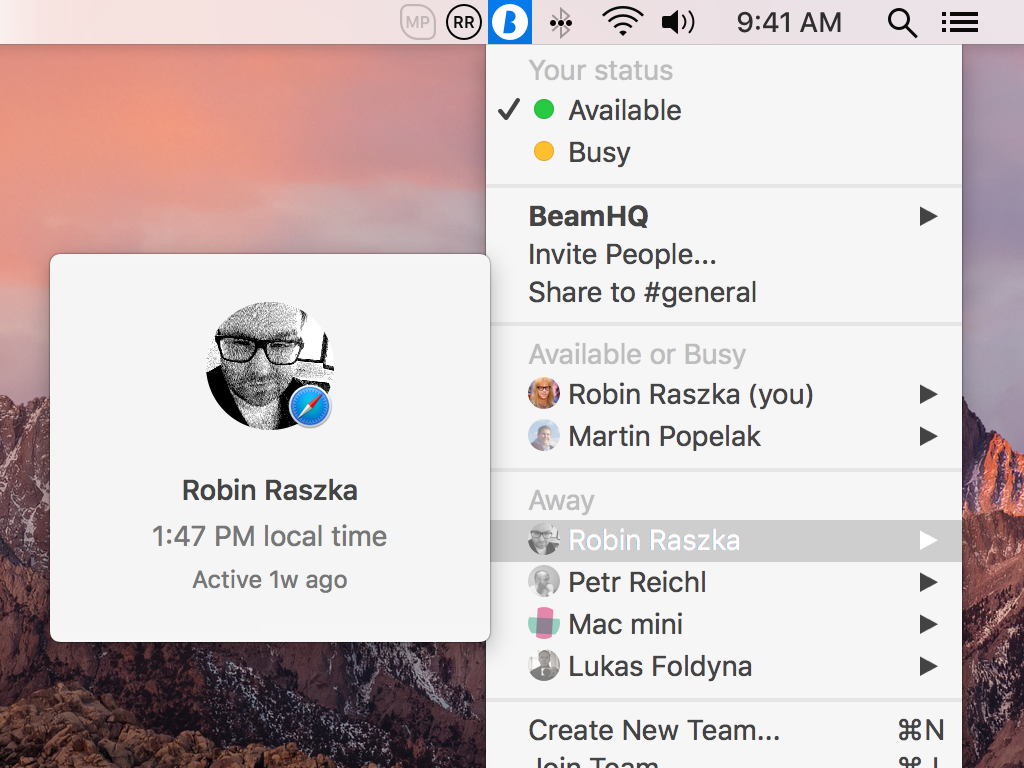Image resolution: width=1024 pixels, height=768 pixels.
Task: Expand away Robin Raszka submenu arrow
Action: click(928, 540)
